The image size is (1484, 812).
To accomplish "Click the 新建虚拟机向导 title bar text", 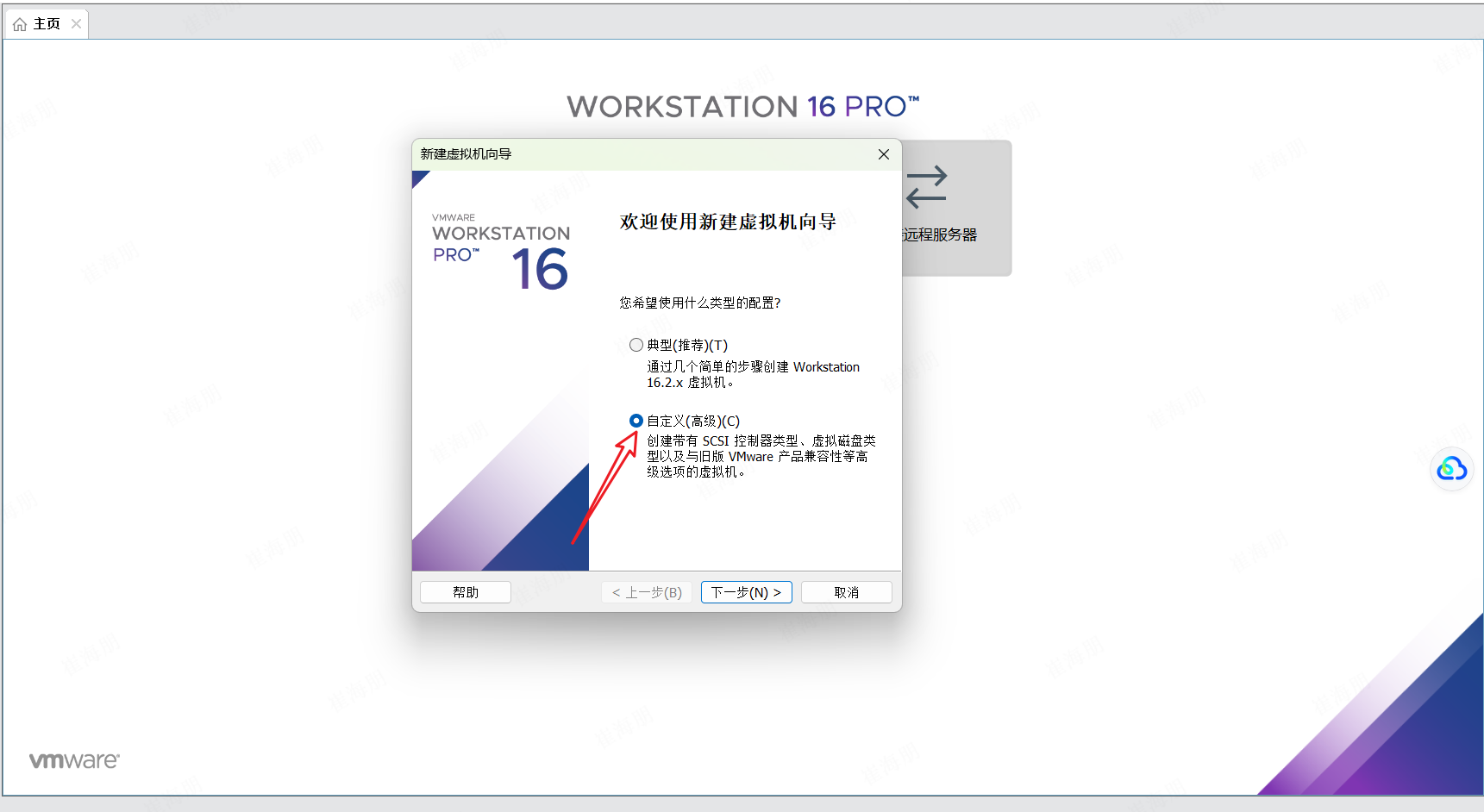I will 466,154.
